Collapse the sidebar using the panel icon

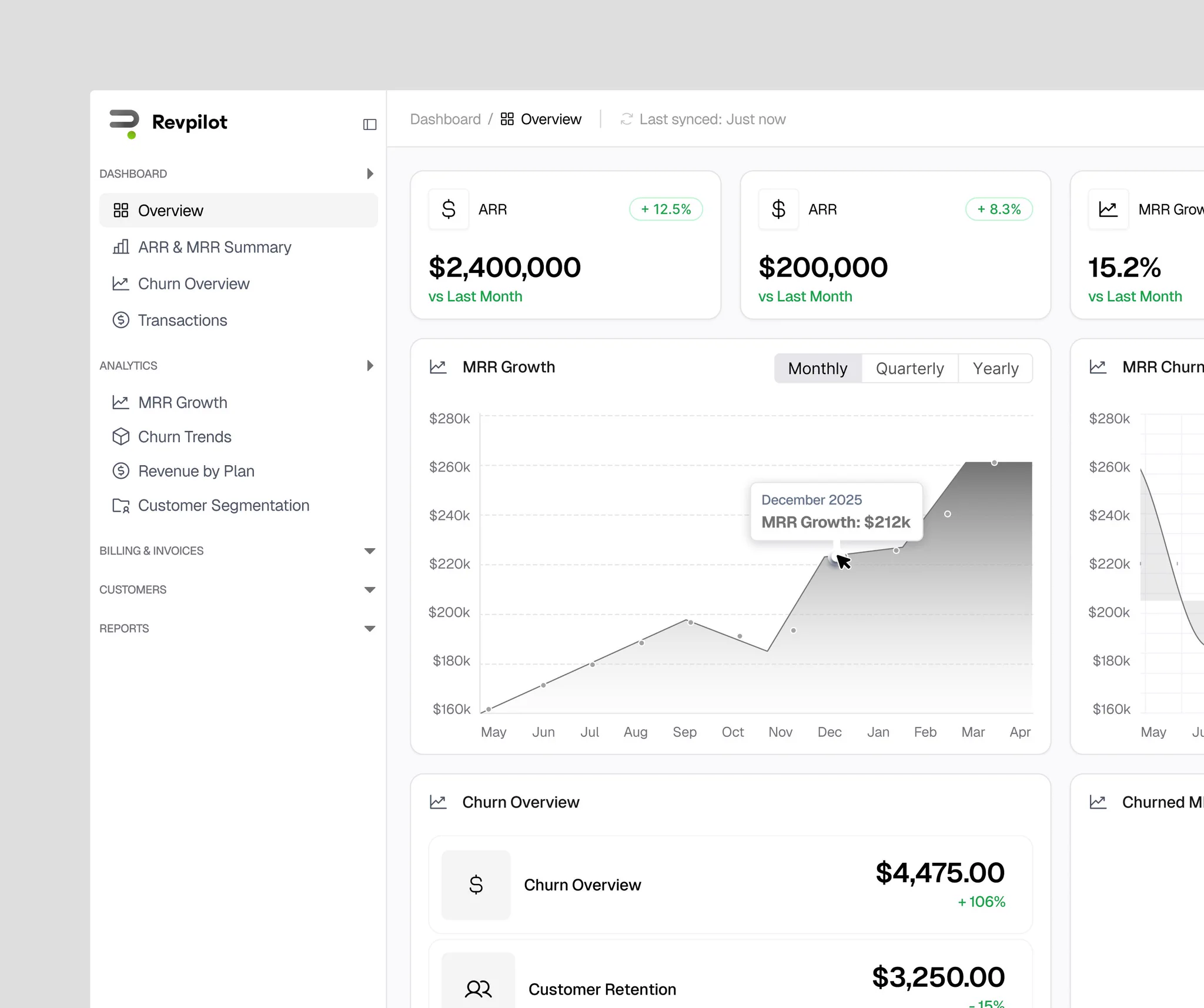coord(370,124)
